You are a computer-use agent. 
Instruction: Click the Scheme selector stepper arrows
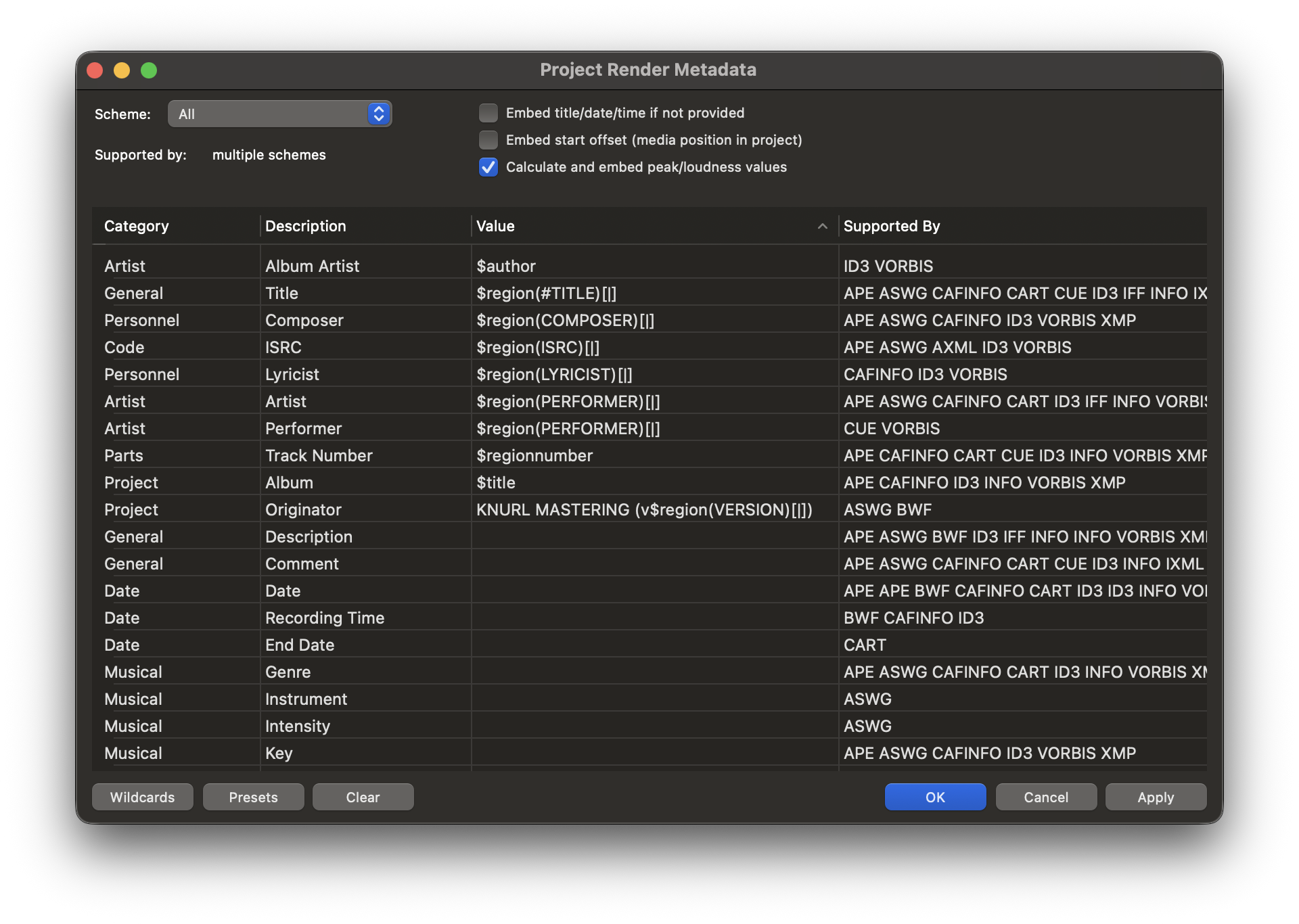click(x=379, y=114)
